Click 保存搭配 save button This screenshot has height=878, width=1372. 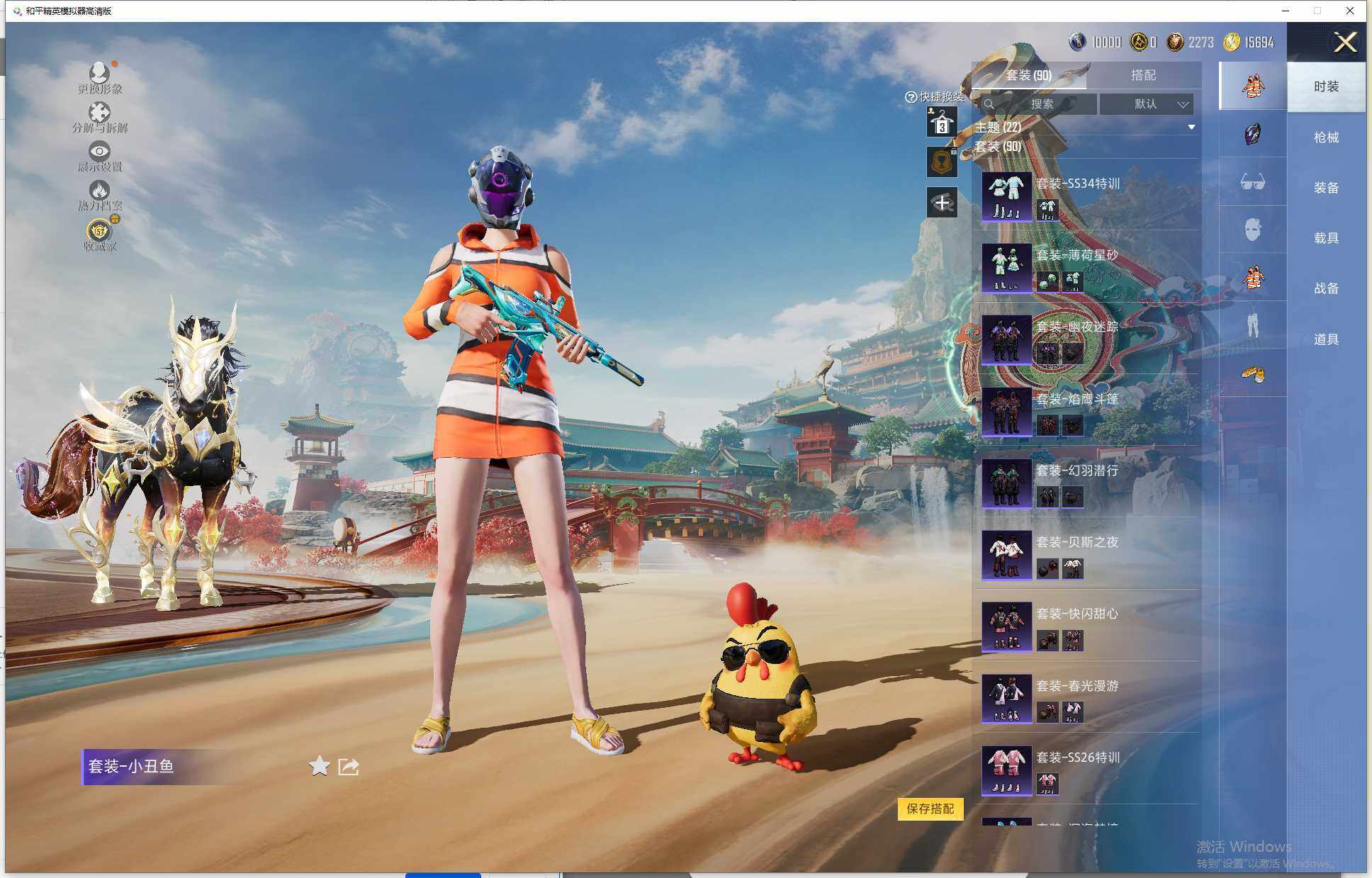pyautogui.click(x=930, y=809)
